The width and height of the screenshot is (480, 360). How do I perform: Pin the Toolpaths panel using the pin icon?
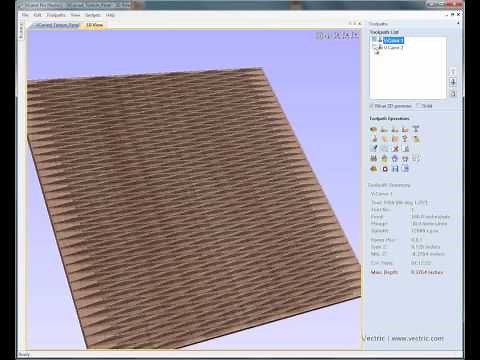coord(458,23)
